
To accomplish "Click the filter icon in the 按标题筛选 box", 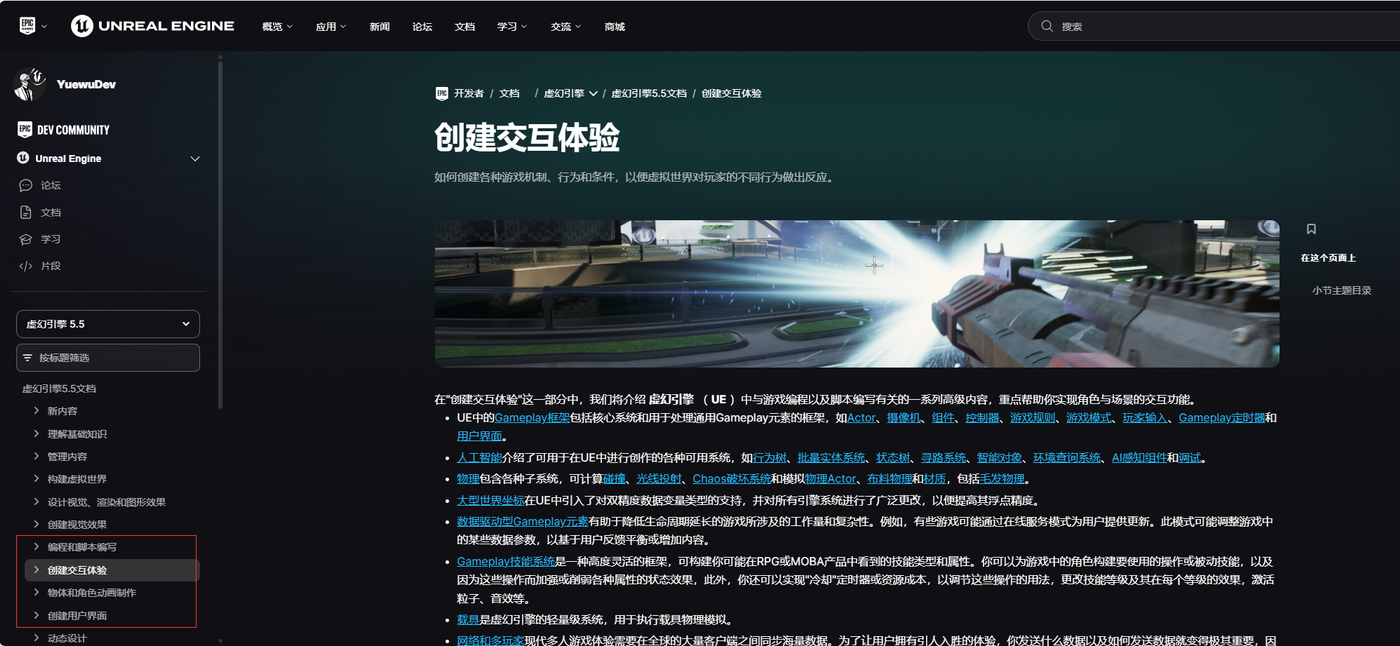I will tap(29, 358).
